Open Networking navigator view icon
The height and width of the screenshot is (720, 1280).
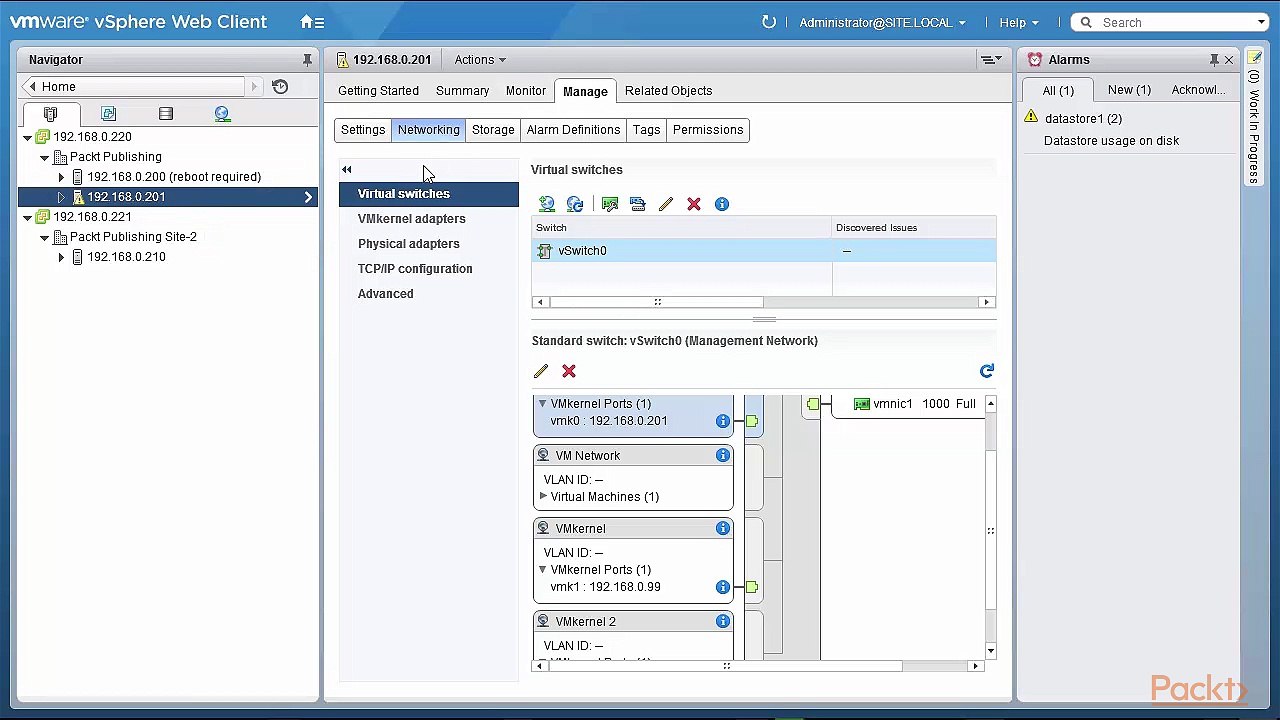coord(222,114)
